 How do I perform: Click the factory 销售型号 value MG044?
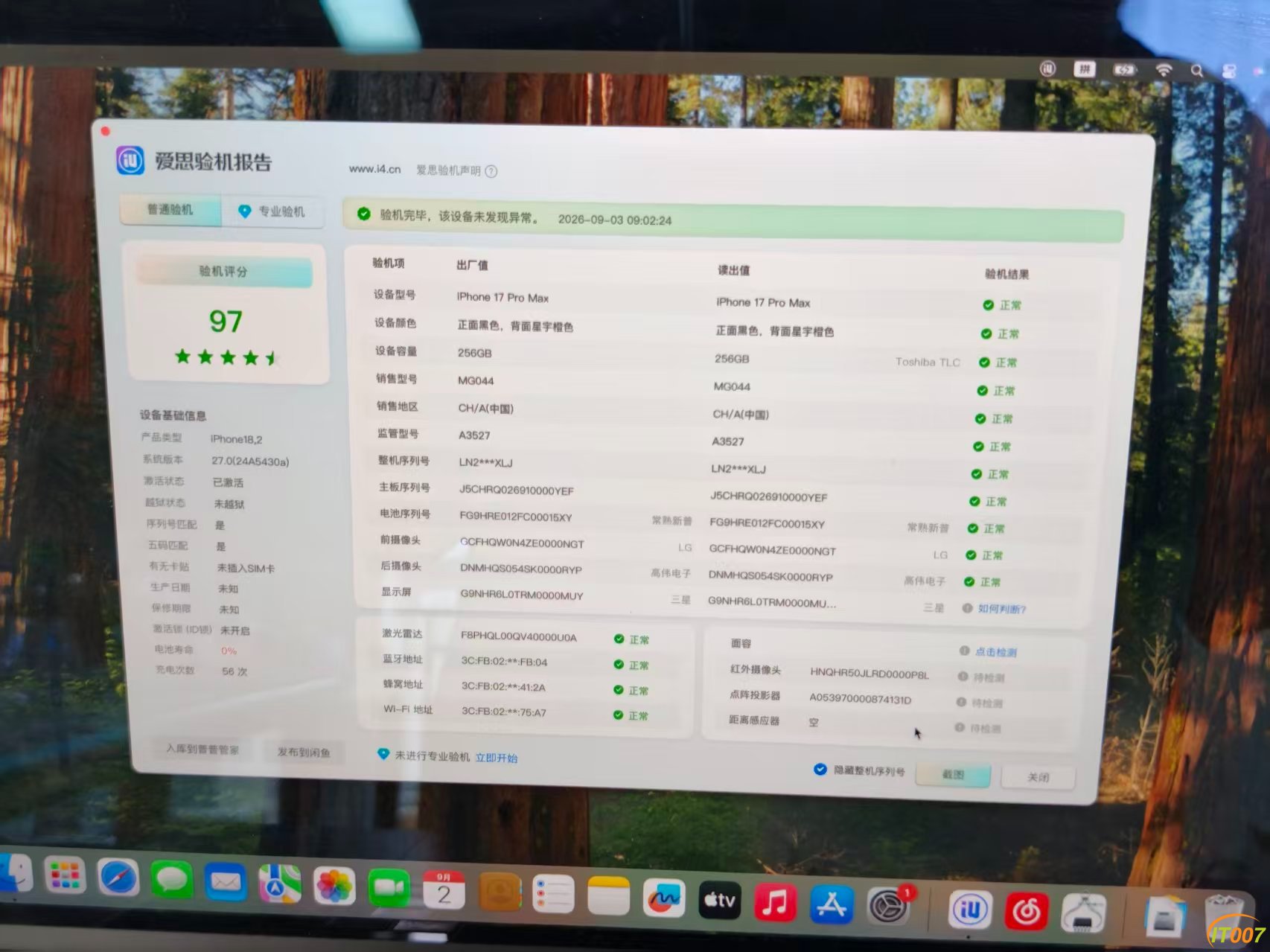click(476, 380)
